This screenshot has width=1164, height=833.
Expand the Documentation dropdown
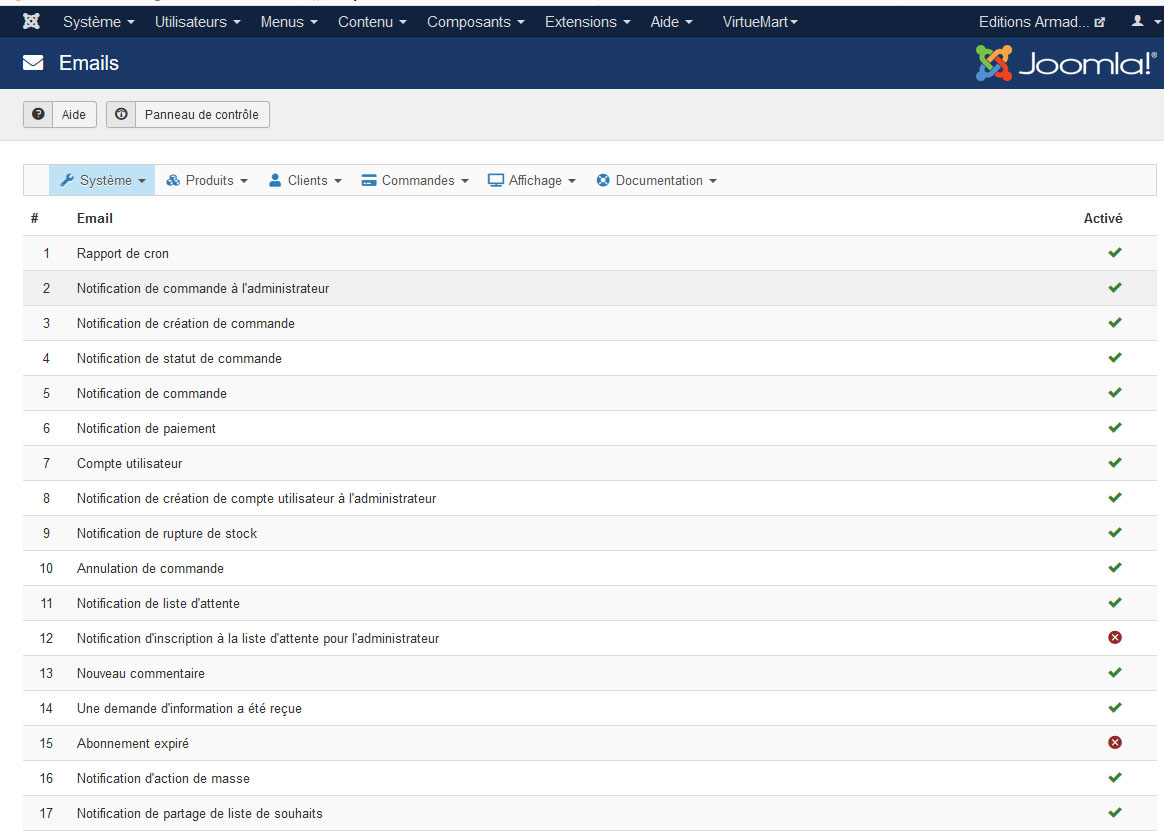656,180
